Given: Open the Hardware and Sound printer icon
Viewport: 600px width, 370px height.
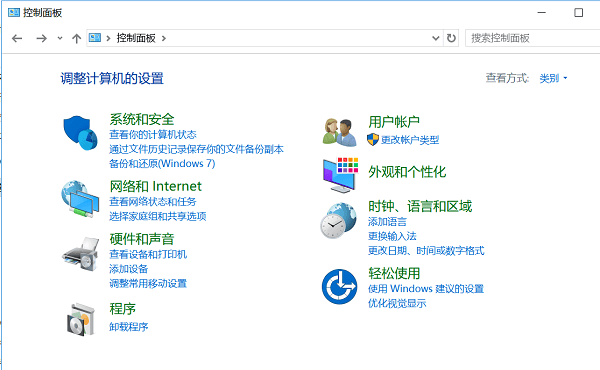Looking at the screenshot, I should [x=80, y=254].
